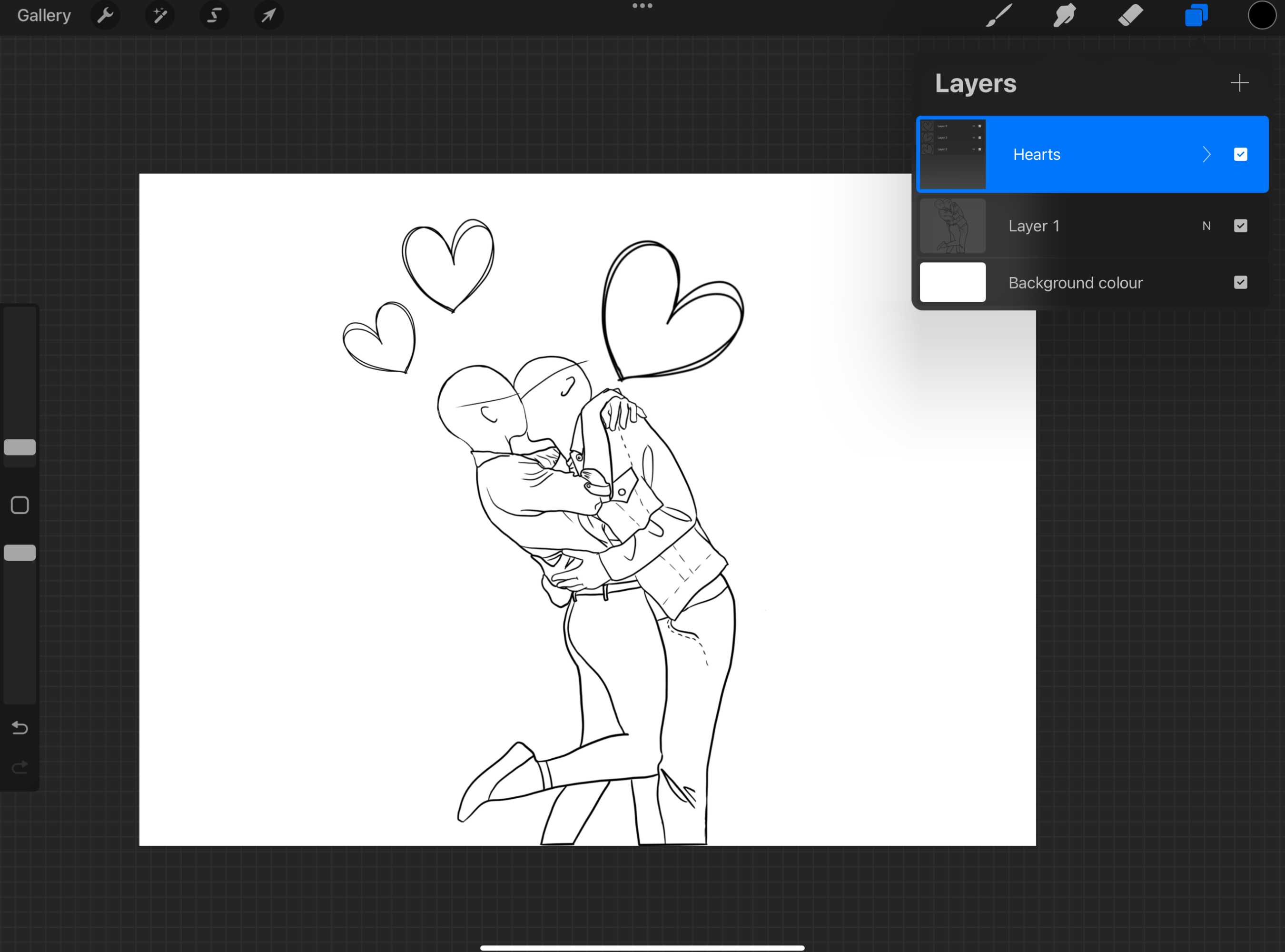Select the Transform arrow tool
This screenshot has height=952, width=1285.
[268, 16]
